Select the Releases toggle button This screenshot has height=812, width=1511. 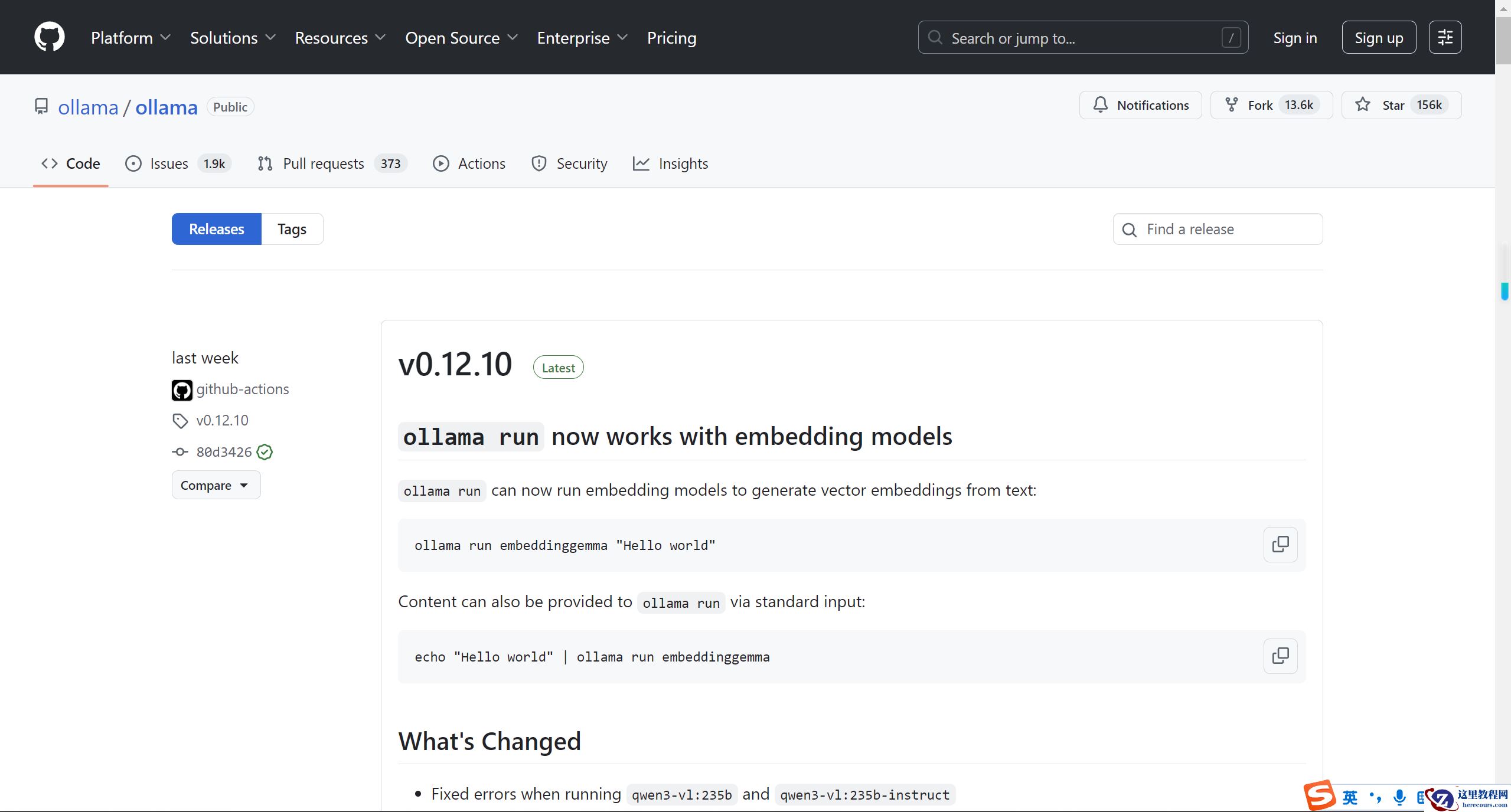click(216, 229)
